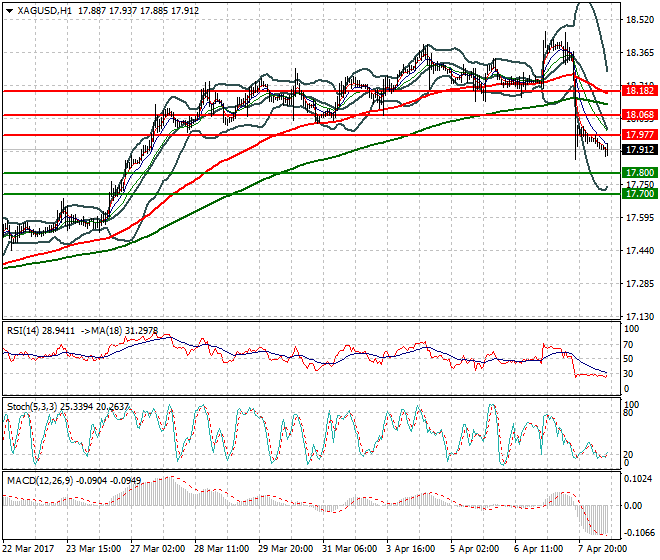Select the 6 Apr 11:00 time label
Screen dimensions: 660x560
[539, 549]
